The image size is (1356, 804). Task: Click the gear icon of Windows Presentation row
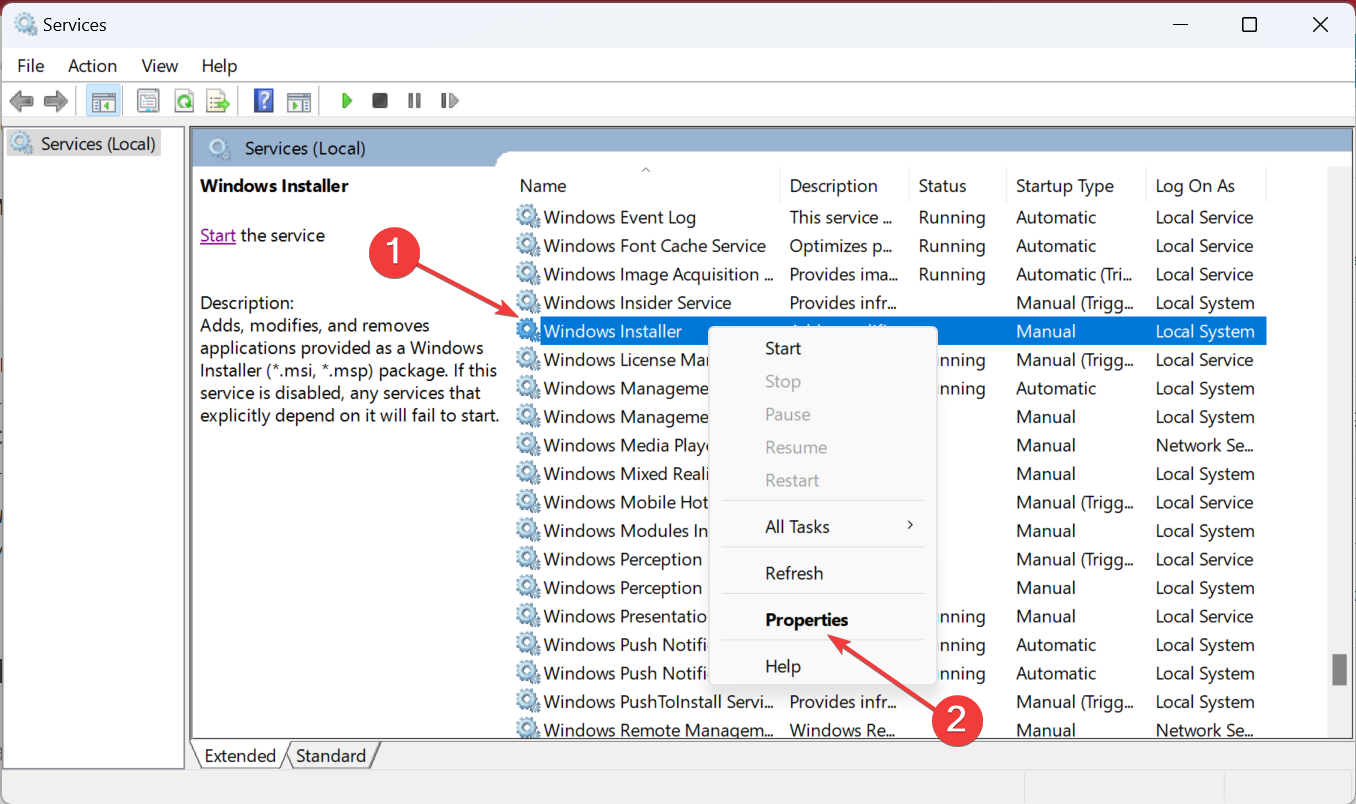tap(528, 616)
